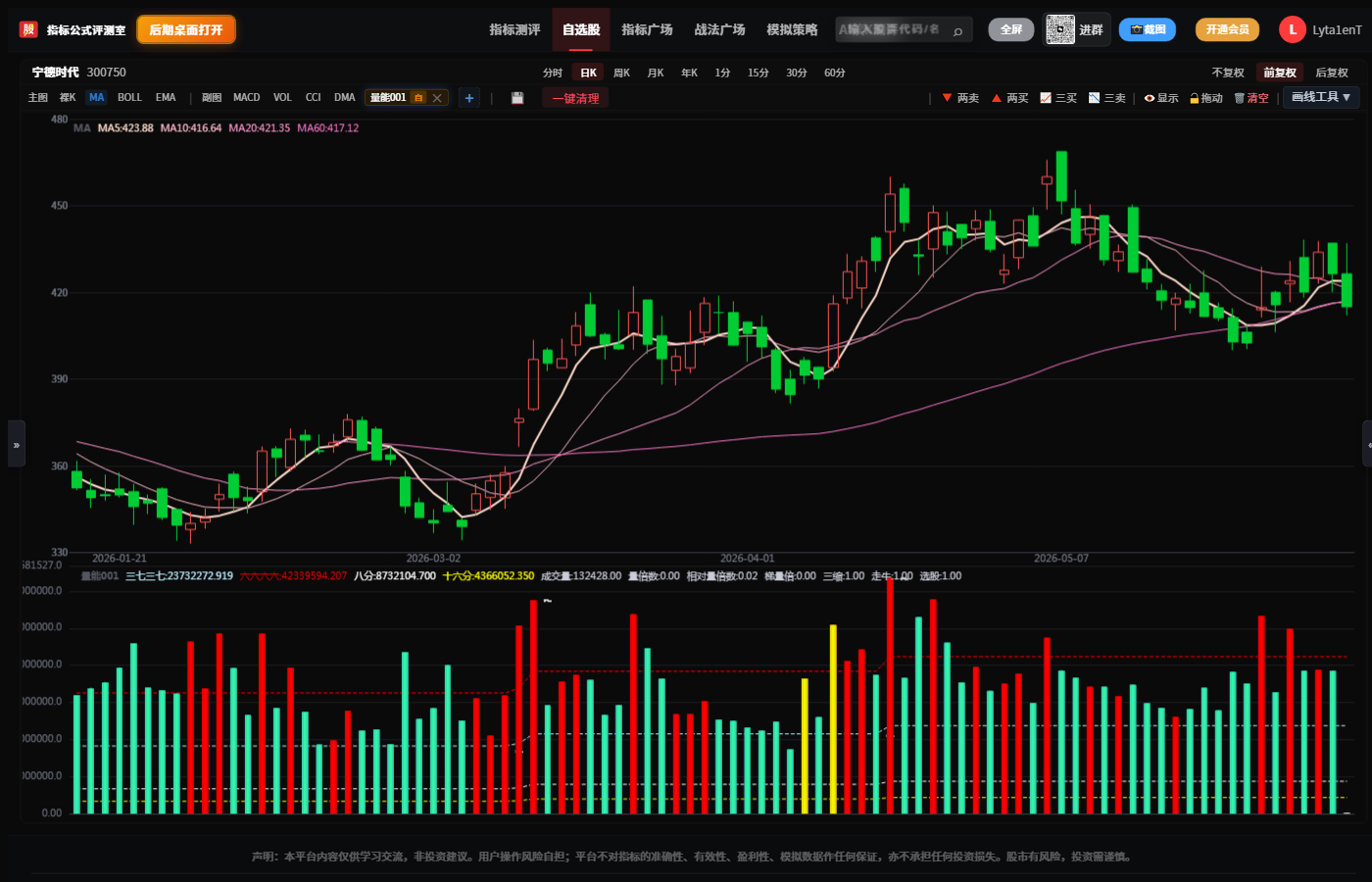This screenshot has width=1372, height=882.
Task: Click the save (floppy disk) icon
Action: pos(517,98)
